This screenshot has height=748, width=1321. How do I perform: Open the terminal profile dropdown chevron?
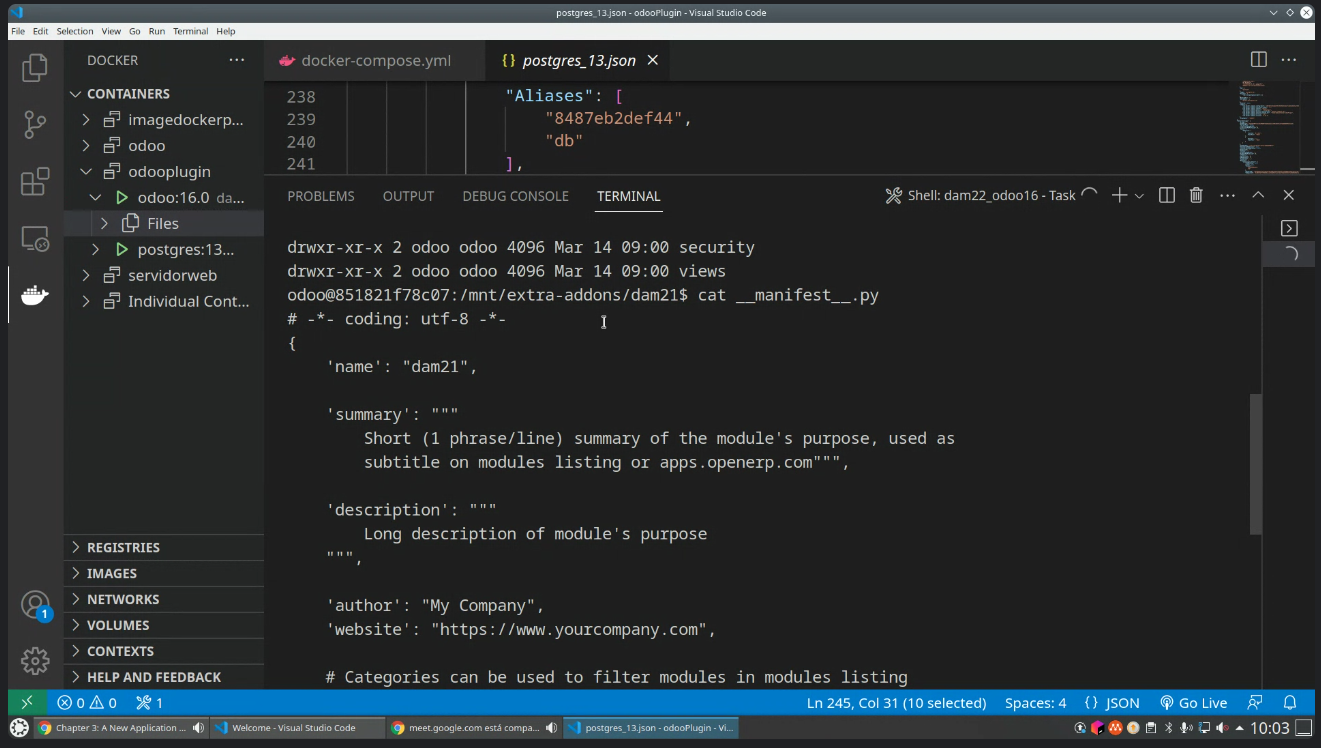tap(1141, 195)
